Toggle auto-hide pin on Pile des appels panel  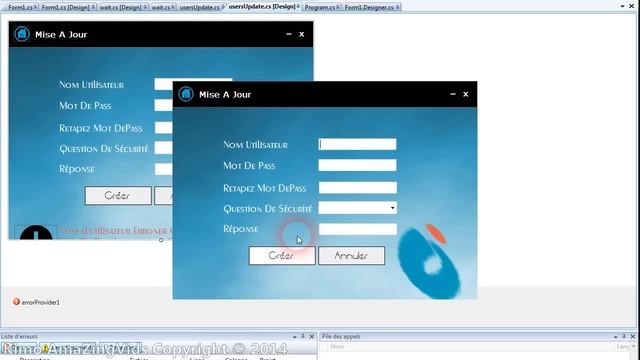624,336
